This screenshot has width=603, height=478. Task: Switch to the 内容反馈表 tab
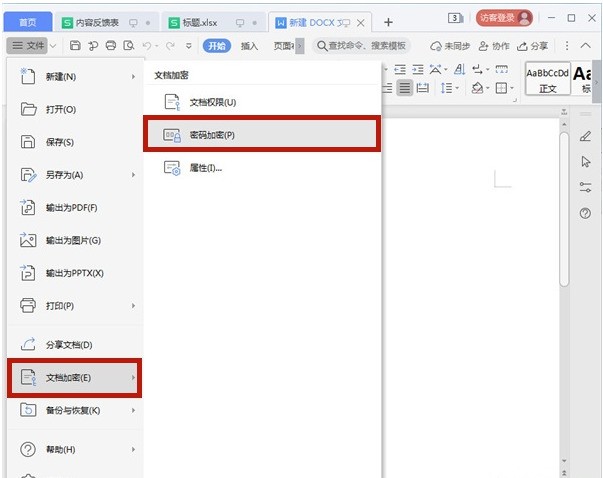click(96, 21)
